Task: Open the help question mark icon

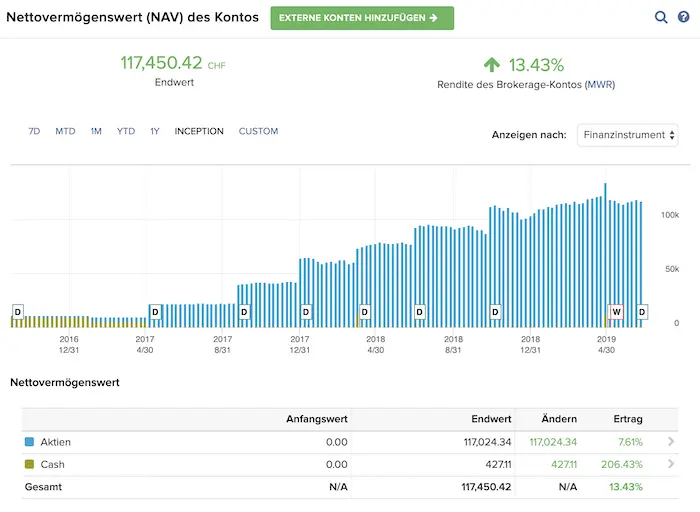Action: tap(684, 17)
